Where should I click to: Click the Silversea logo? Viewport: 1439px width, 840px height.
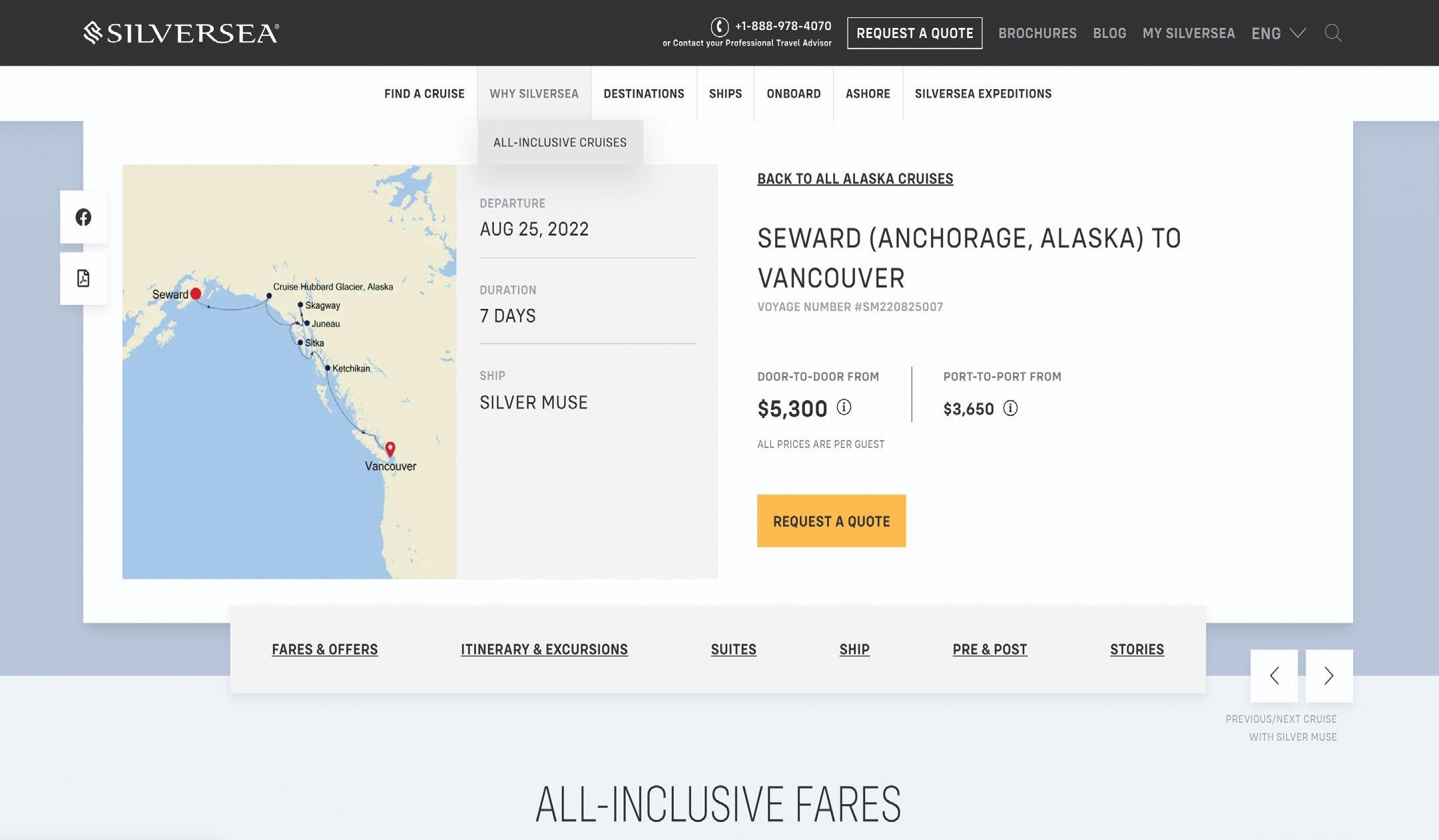181,33
